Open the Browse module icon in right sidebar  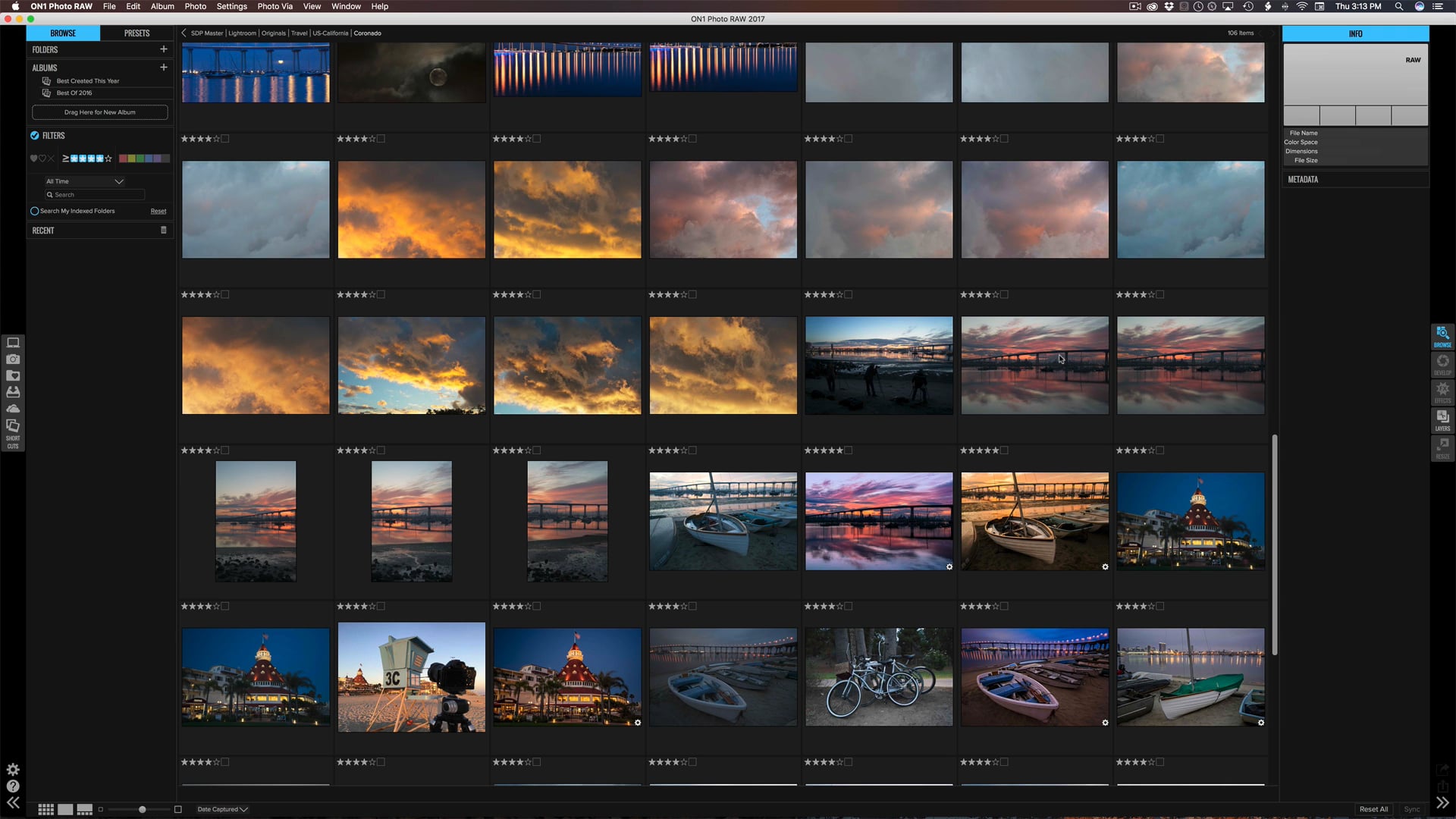1442,336
